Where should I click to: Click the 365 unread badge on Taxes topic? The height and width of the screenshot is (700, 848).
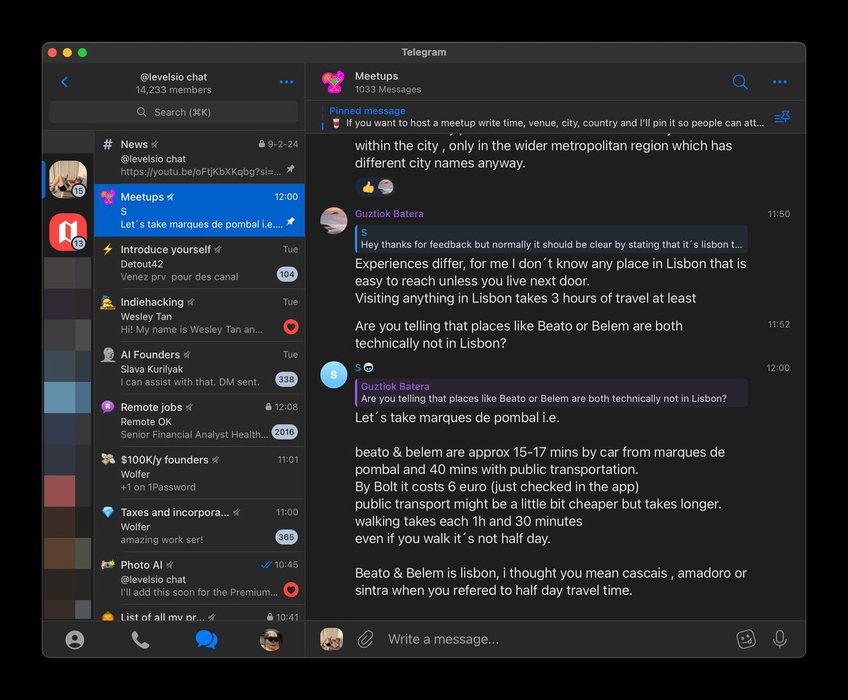(x=286, y=537)
